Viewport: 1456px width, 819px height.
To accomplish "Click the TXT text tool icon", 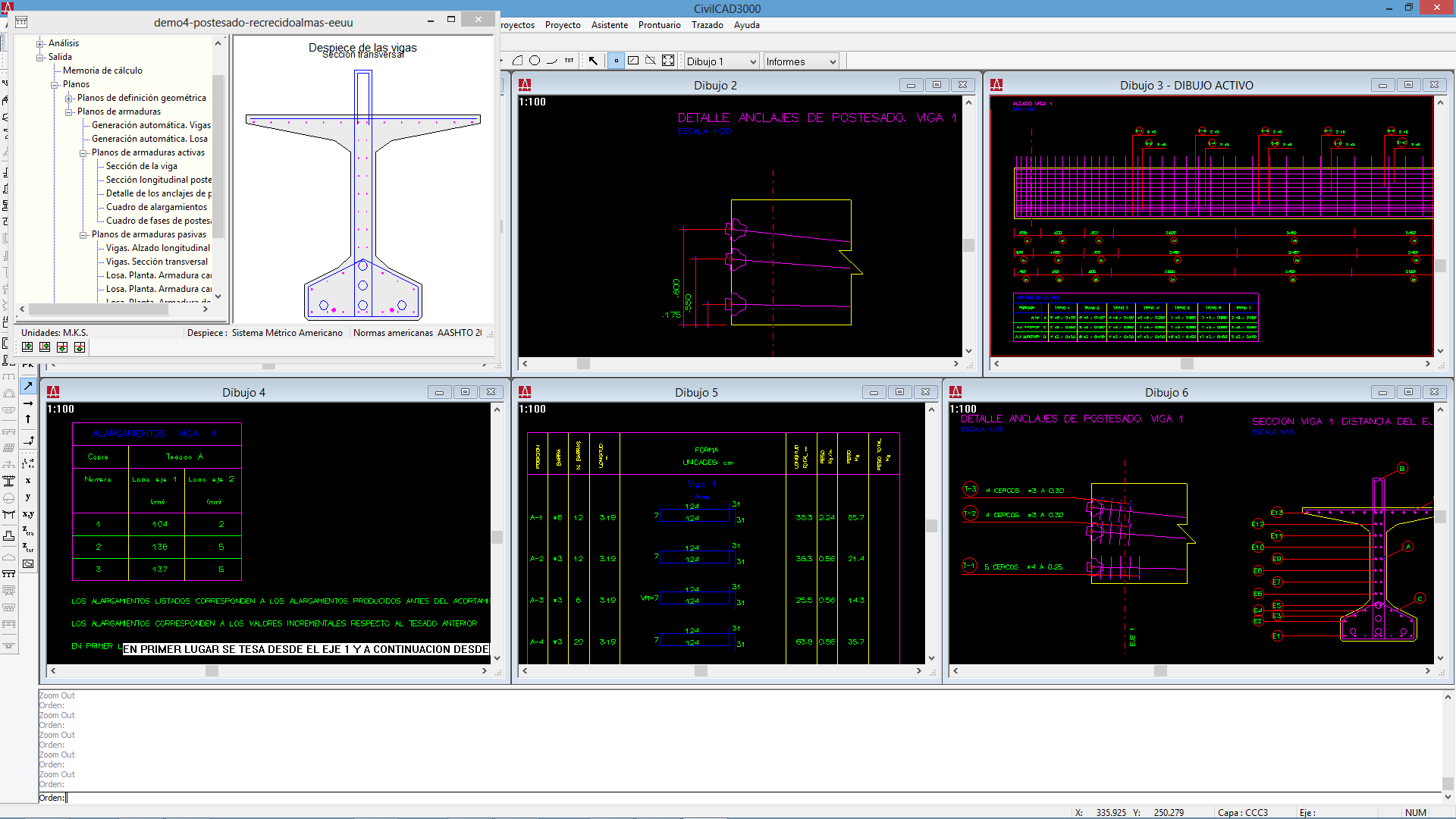I will click(x=570, y=61).
